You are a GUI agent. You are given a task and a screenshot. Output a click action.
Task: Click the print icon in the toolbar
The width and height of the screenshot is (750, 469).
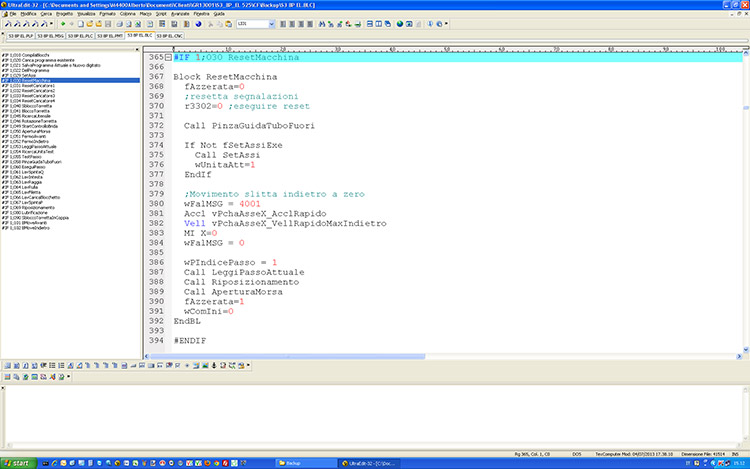pyautogui.click(x=120, y=24)
